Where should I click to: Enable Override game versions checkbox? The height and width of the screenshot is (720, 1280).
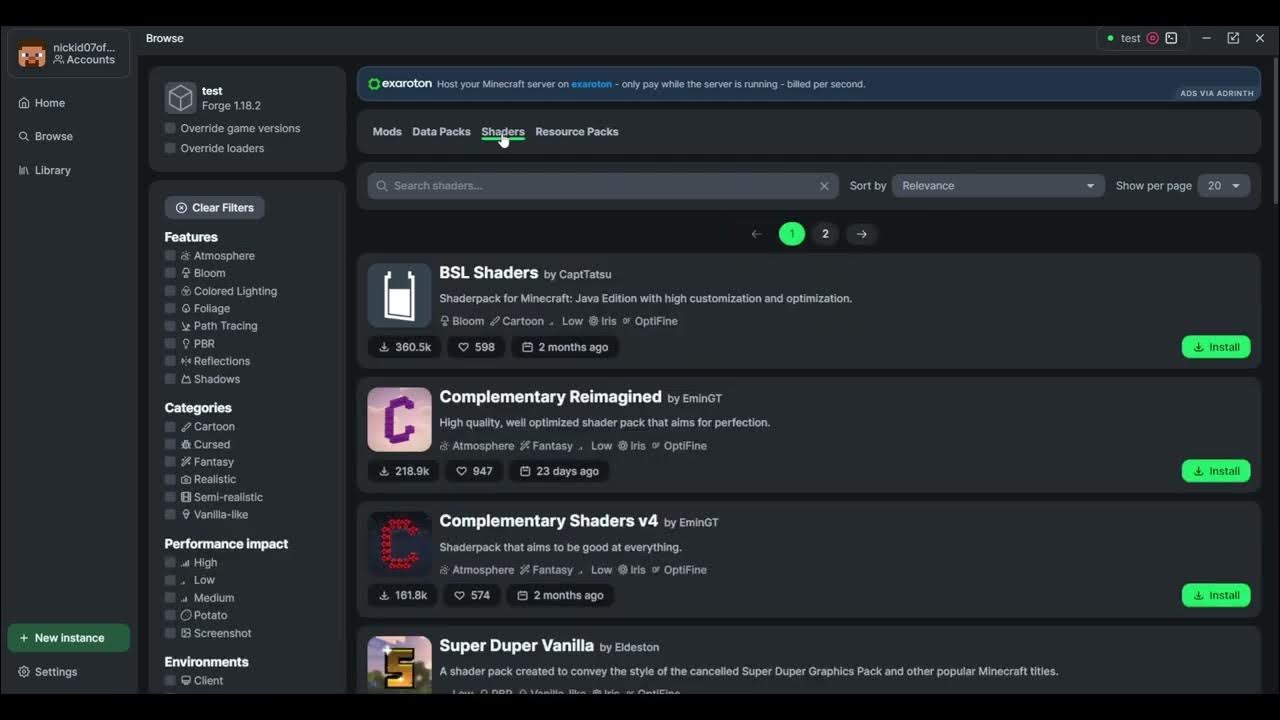point(170,128)
